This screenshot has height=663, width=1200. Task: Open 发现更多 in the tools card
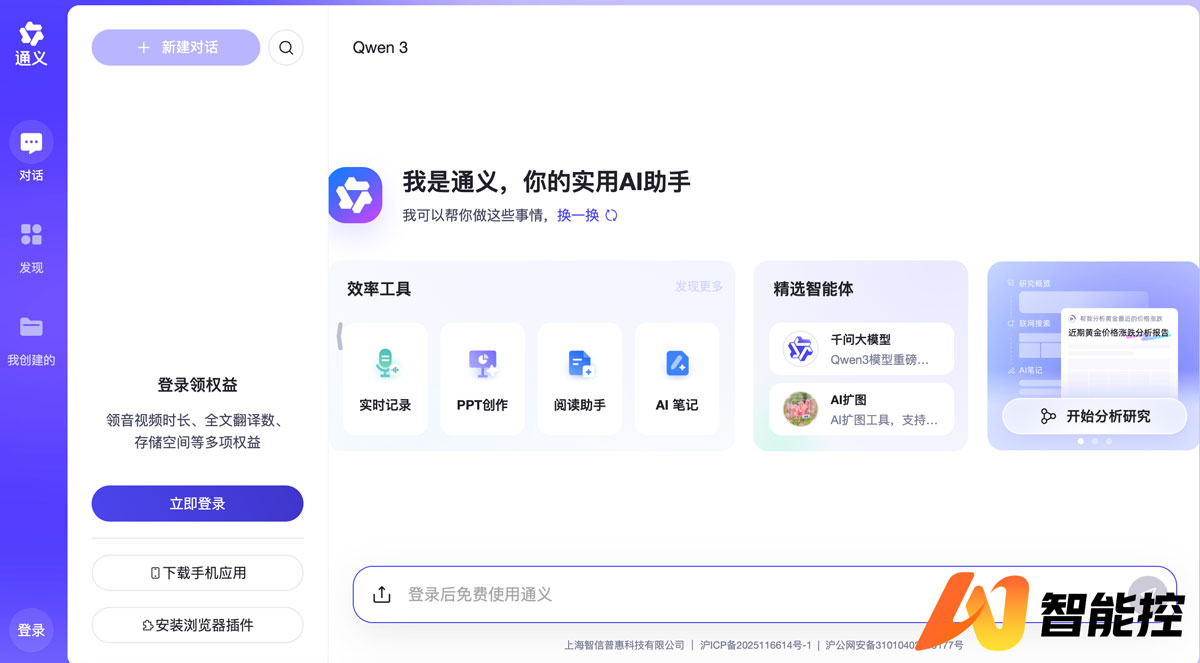698,286
